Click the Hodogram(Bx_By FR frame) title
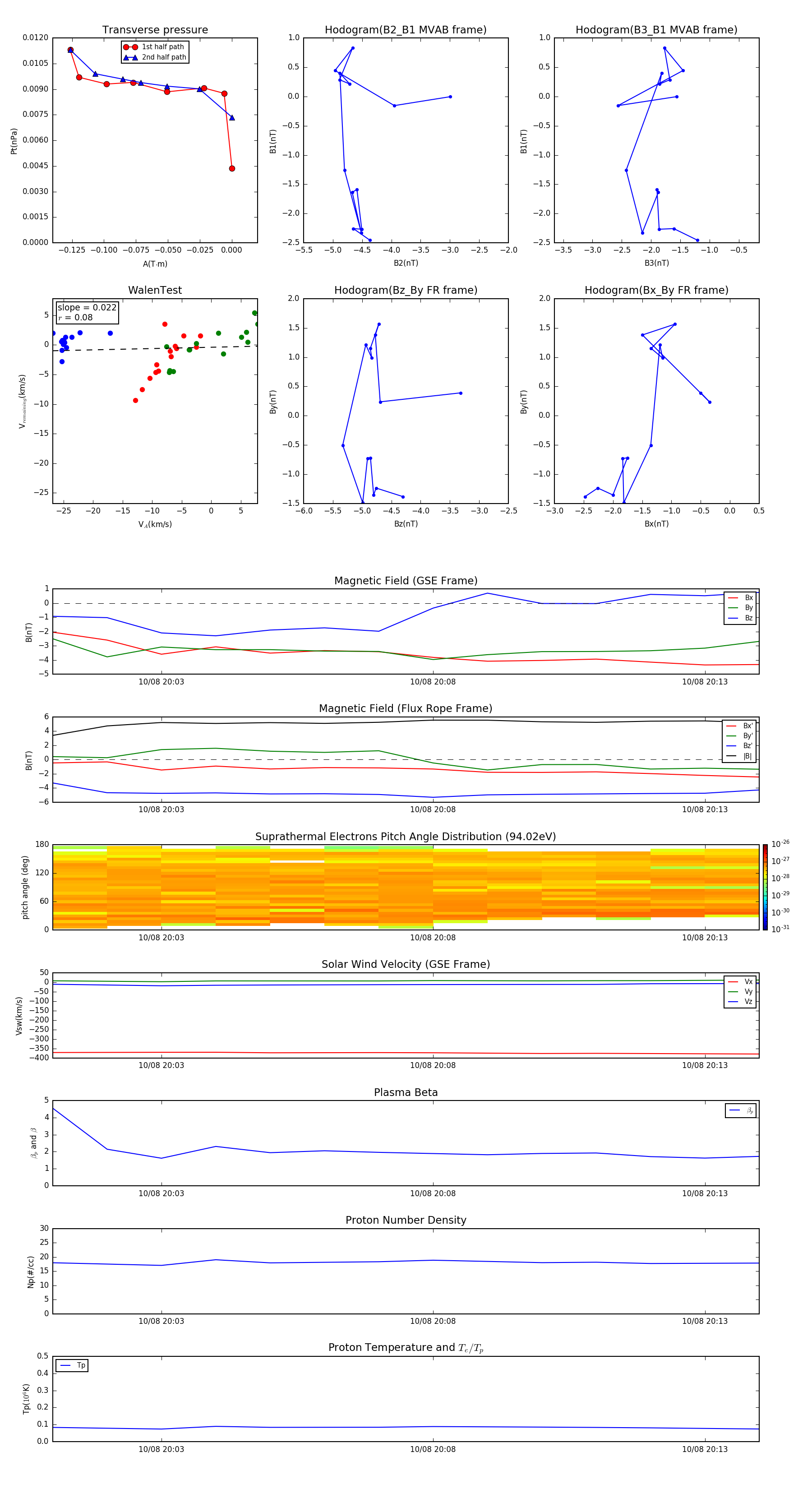The image size is (812, 1489). point(656,290)
